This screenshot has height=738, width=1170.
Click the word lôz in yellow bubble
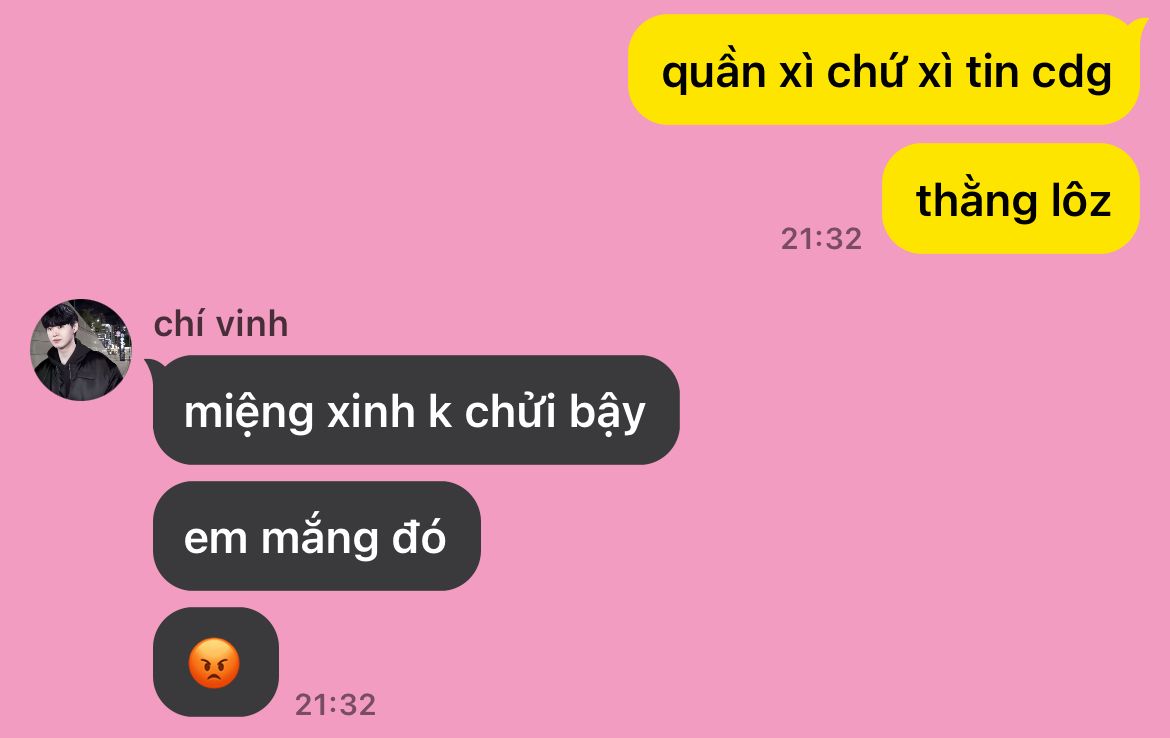[1082, 199]
